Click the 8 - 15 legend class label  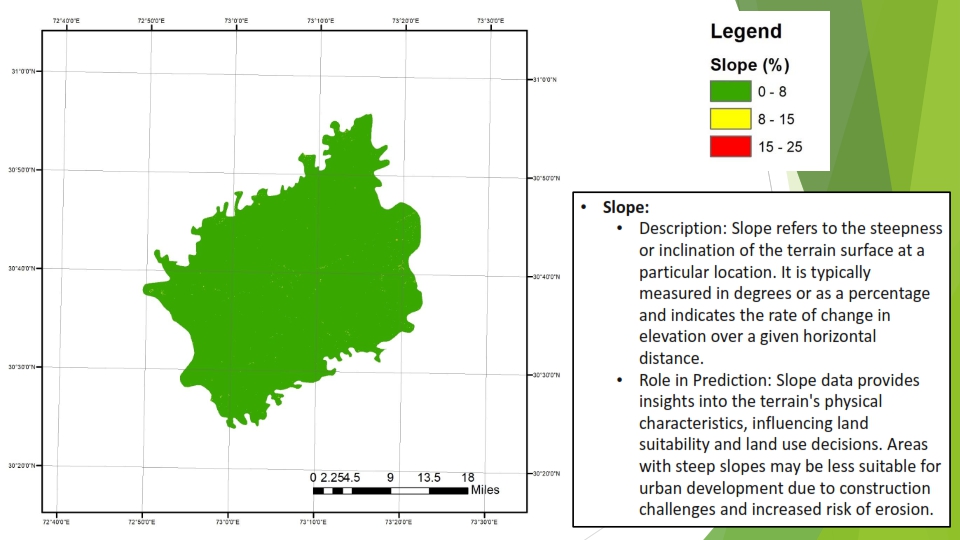(775, 119)
